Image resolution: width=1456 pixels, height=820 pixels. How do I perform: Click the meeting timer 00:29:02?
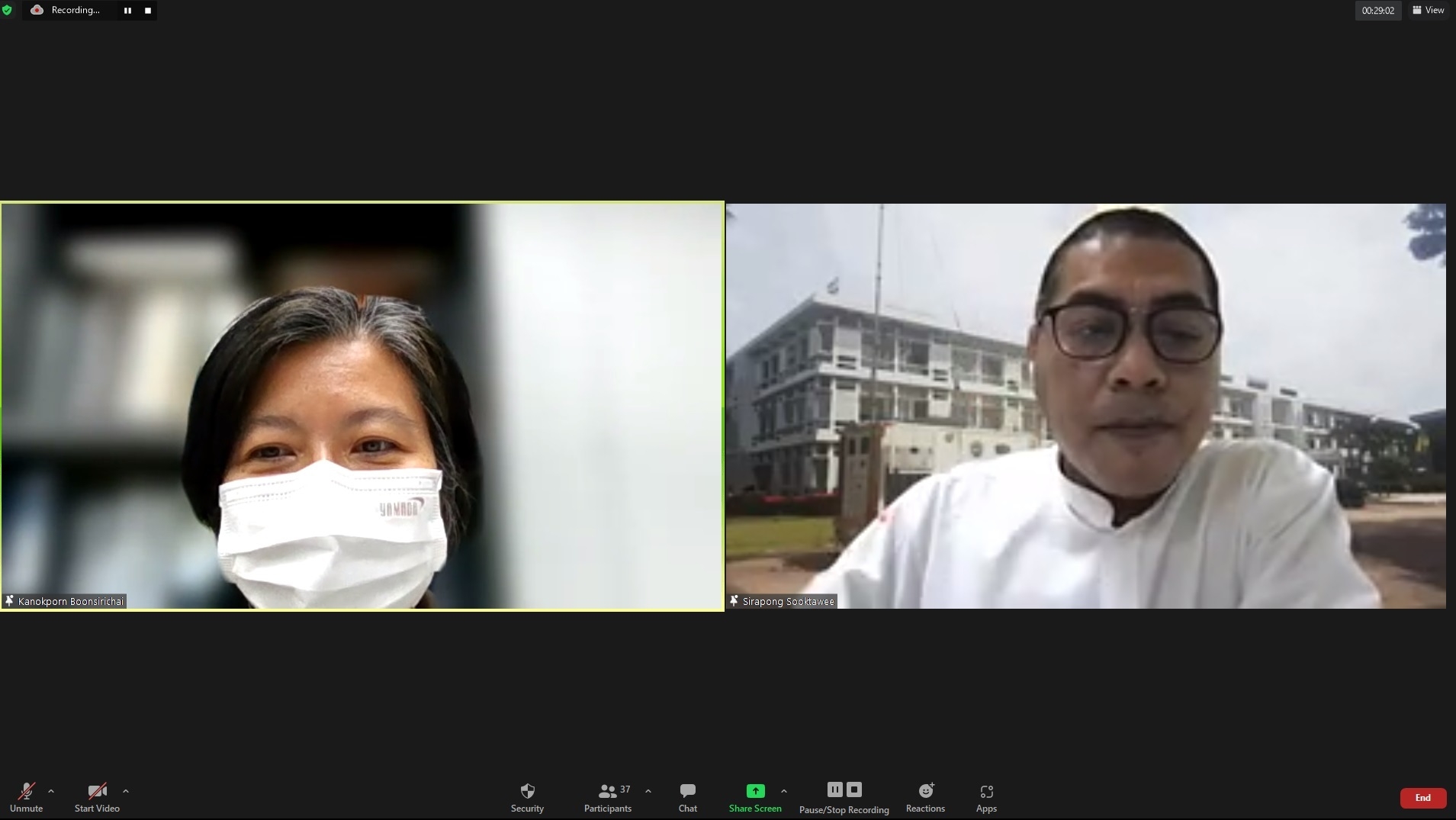1378,11
